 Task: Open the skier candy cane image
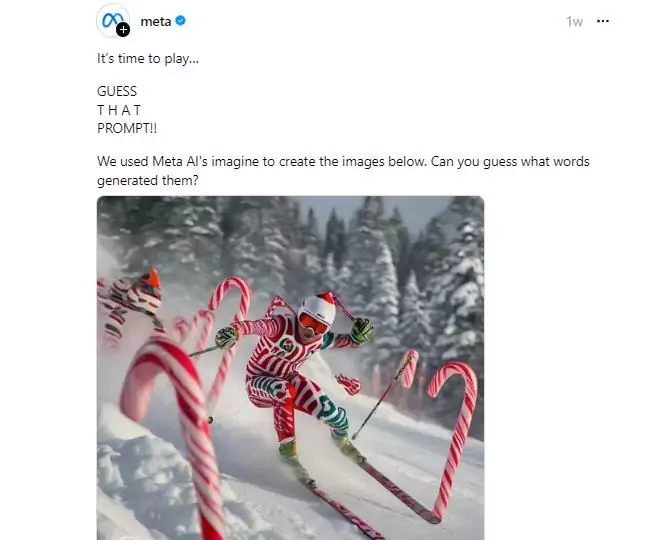coord(290,368)
